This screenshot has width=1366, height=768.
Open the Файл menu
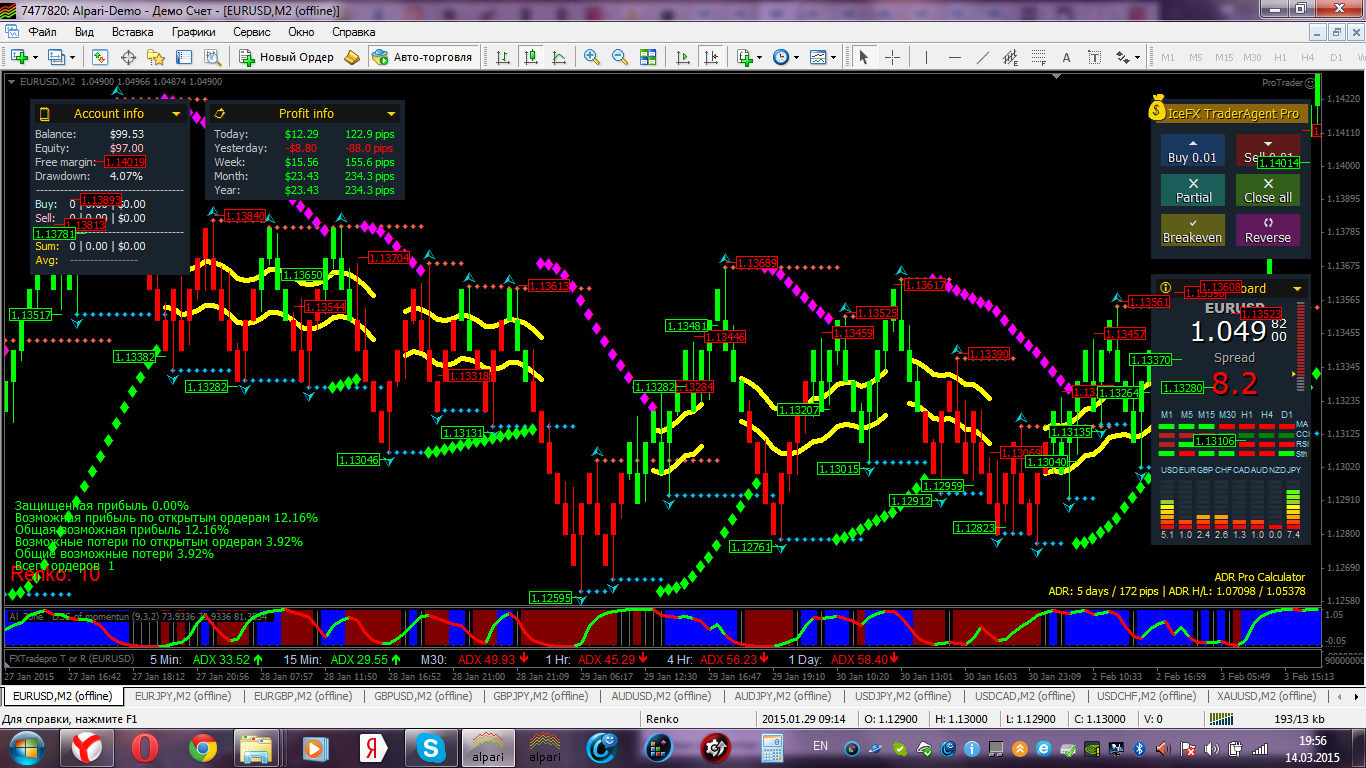[x=43, y=32]
